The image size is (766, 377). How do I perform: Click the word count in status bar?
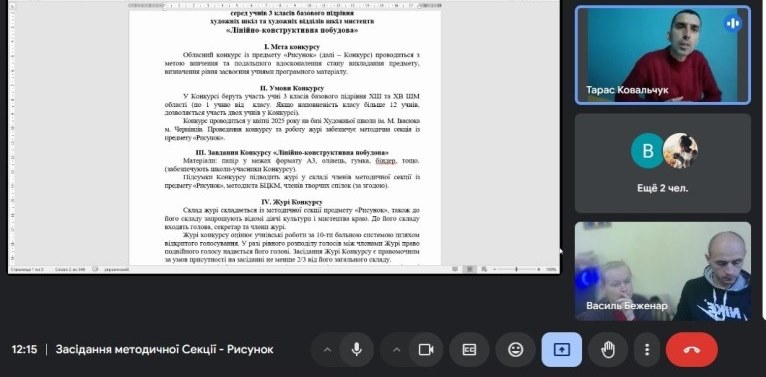[71, 269]
